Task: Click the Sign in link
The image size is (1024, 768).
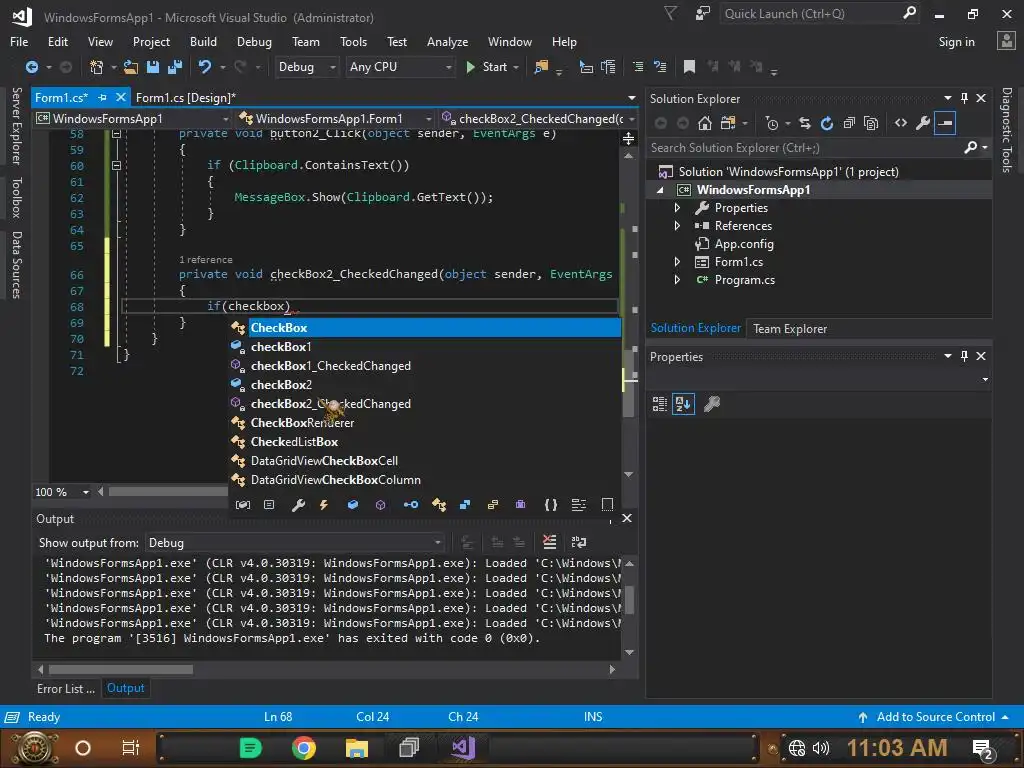Action: pyautogui.click(x=956, y=42)
